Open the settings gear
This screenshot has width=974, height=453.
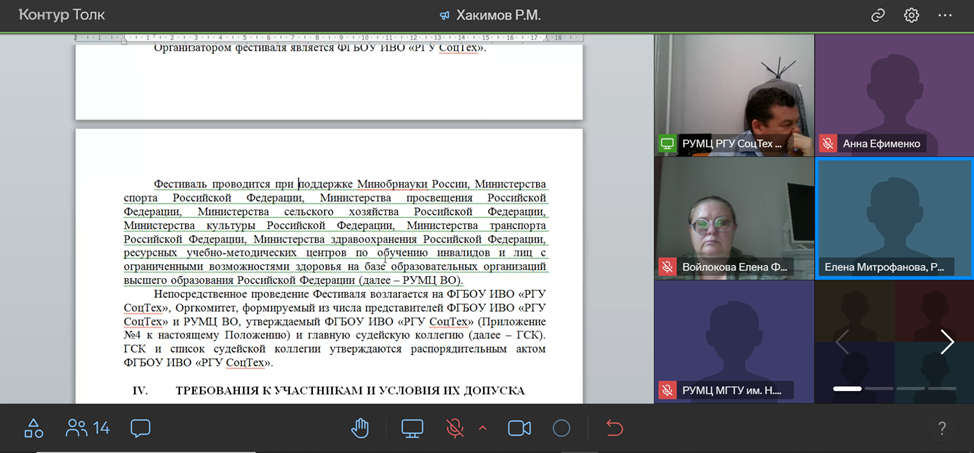click(x=911, y=16)
